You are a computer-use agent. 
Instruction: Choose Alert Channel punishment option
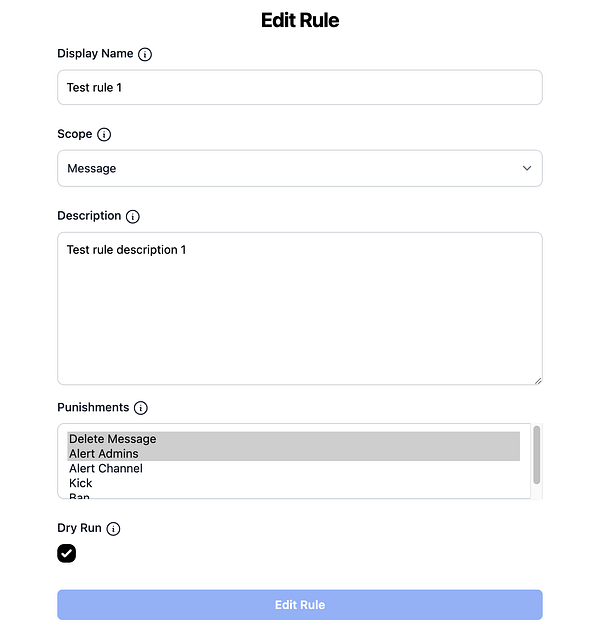click(x=106, y=468)
